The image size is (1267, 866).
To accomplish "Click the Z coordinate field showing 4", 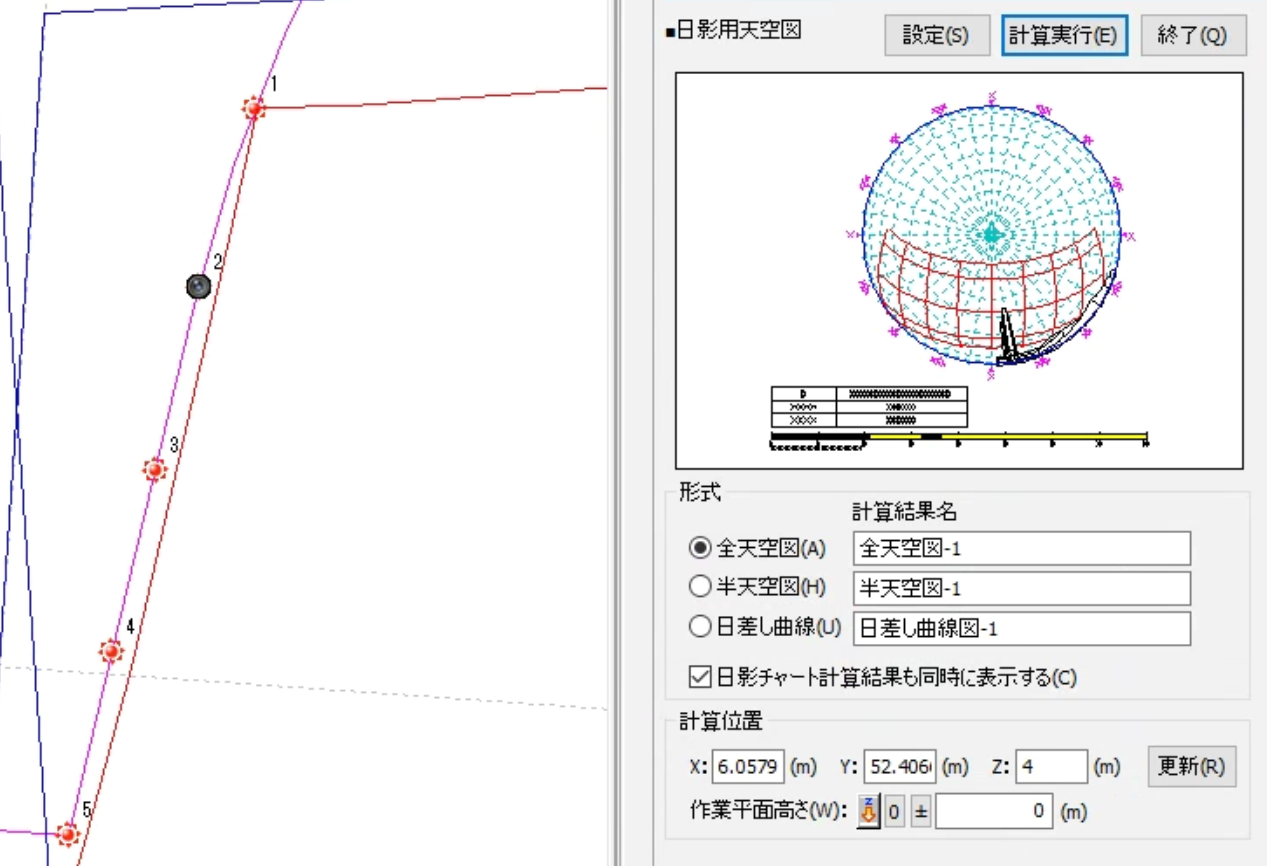I will click(x=1051, y=767).
